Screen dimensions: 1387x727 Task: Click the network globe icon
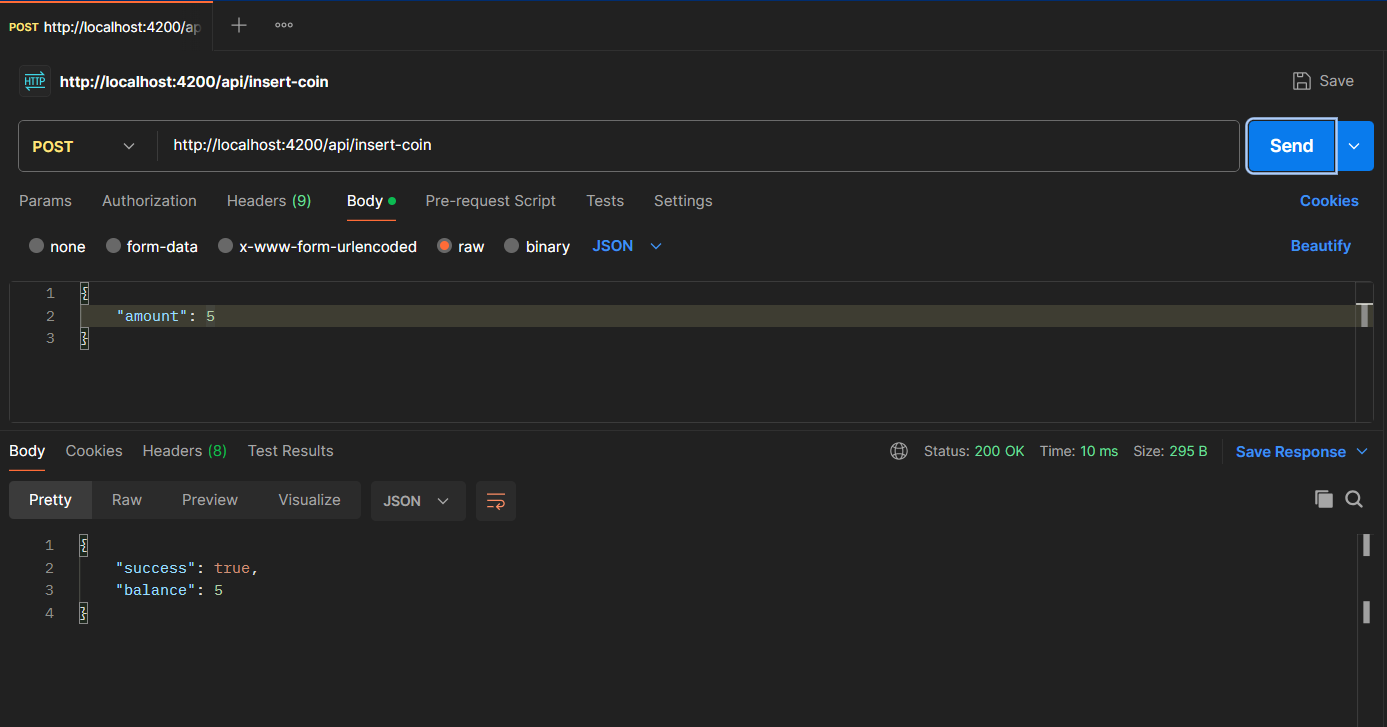[x=899, y=451]
